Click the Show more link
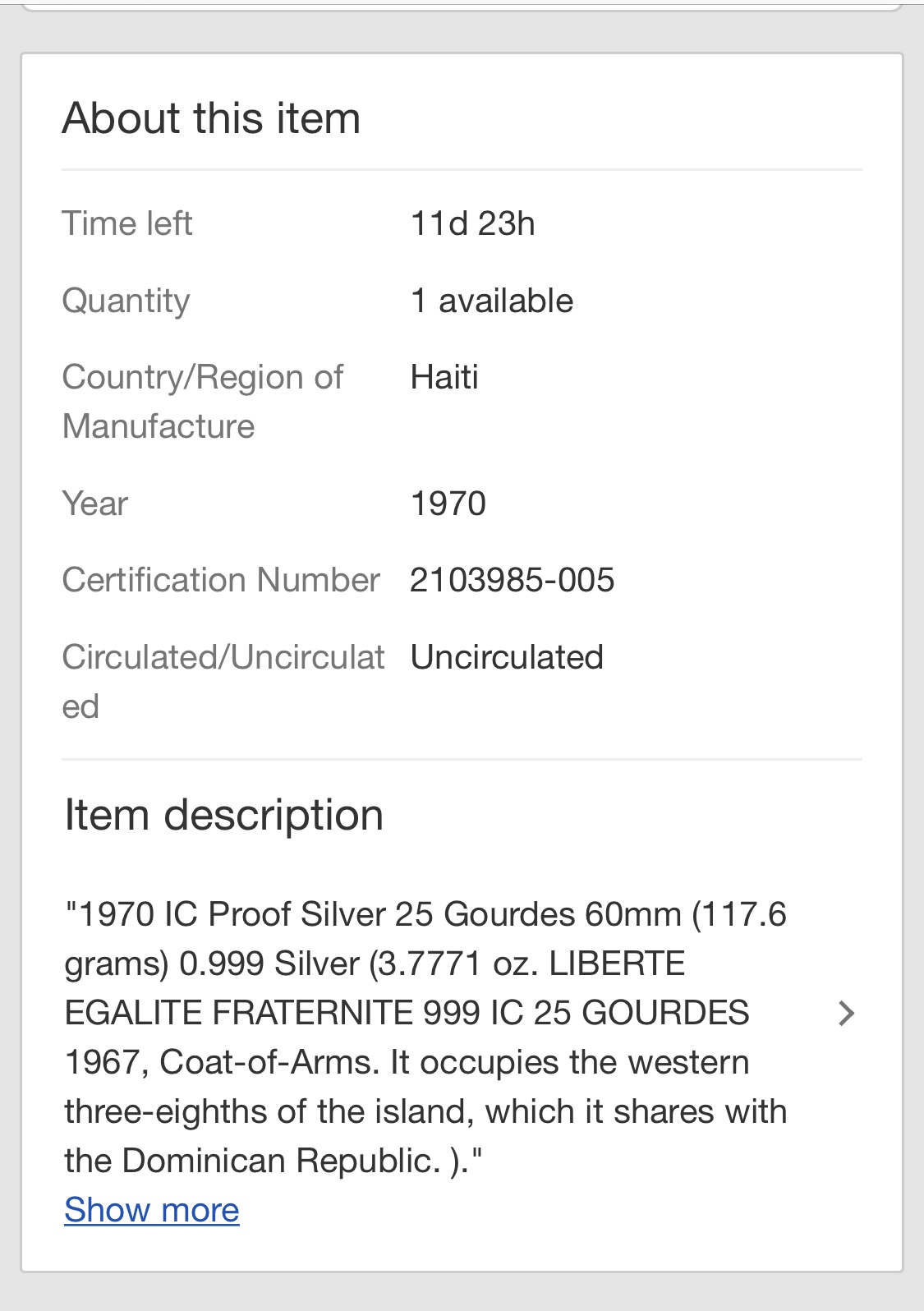The width and height of the screenshot is (924, 1311). [x=152, y=1210]
